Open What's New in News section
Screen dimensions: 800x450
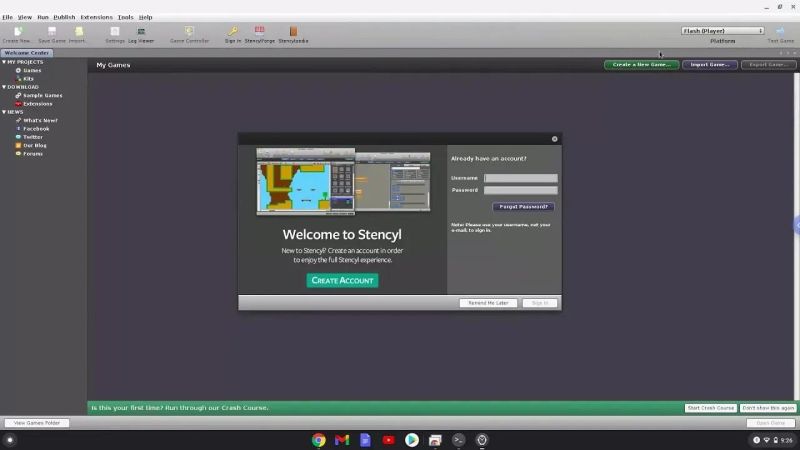coord(40,120)
